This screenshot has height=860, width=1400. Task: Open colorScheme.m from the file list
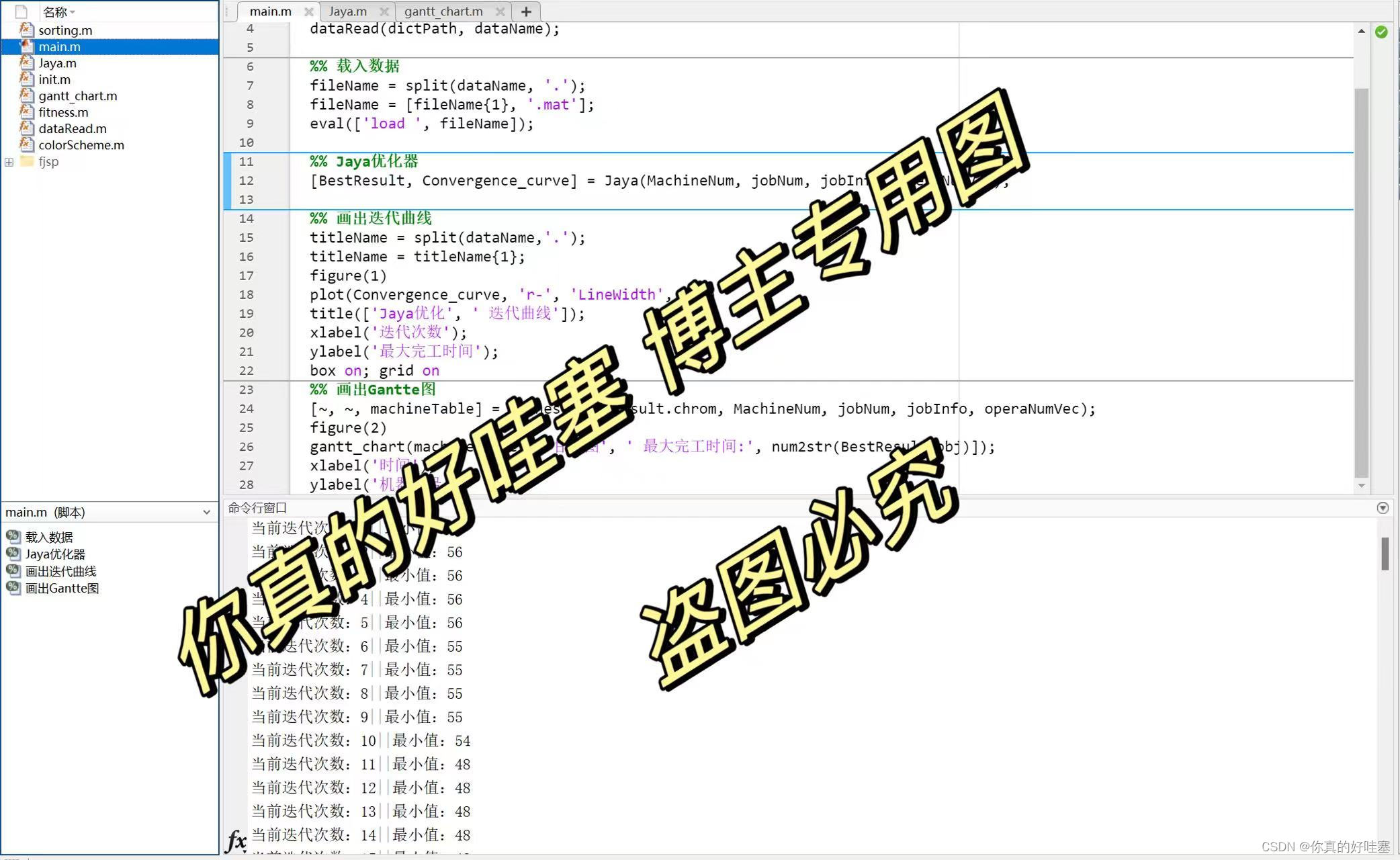[x=81, y=145]
